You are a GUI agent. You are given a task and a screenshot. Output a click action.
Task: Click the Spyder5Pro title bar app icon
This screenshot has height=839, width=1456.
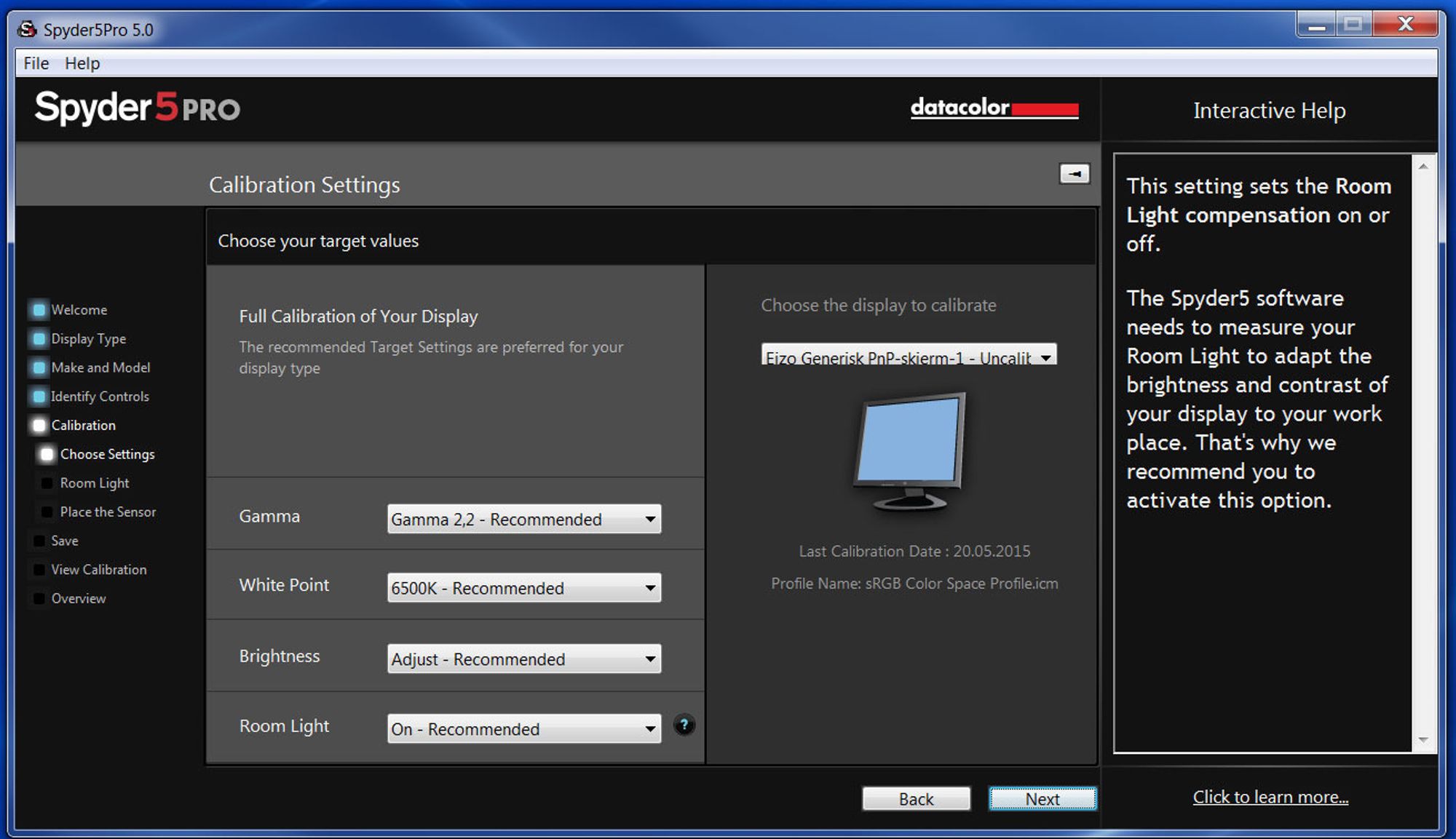28,29
